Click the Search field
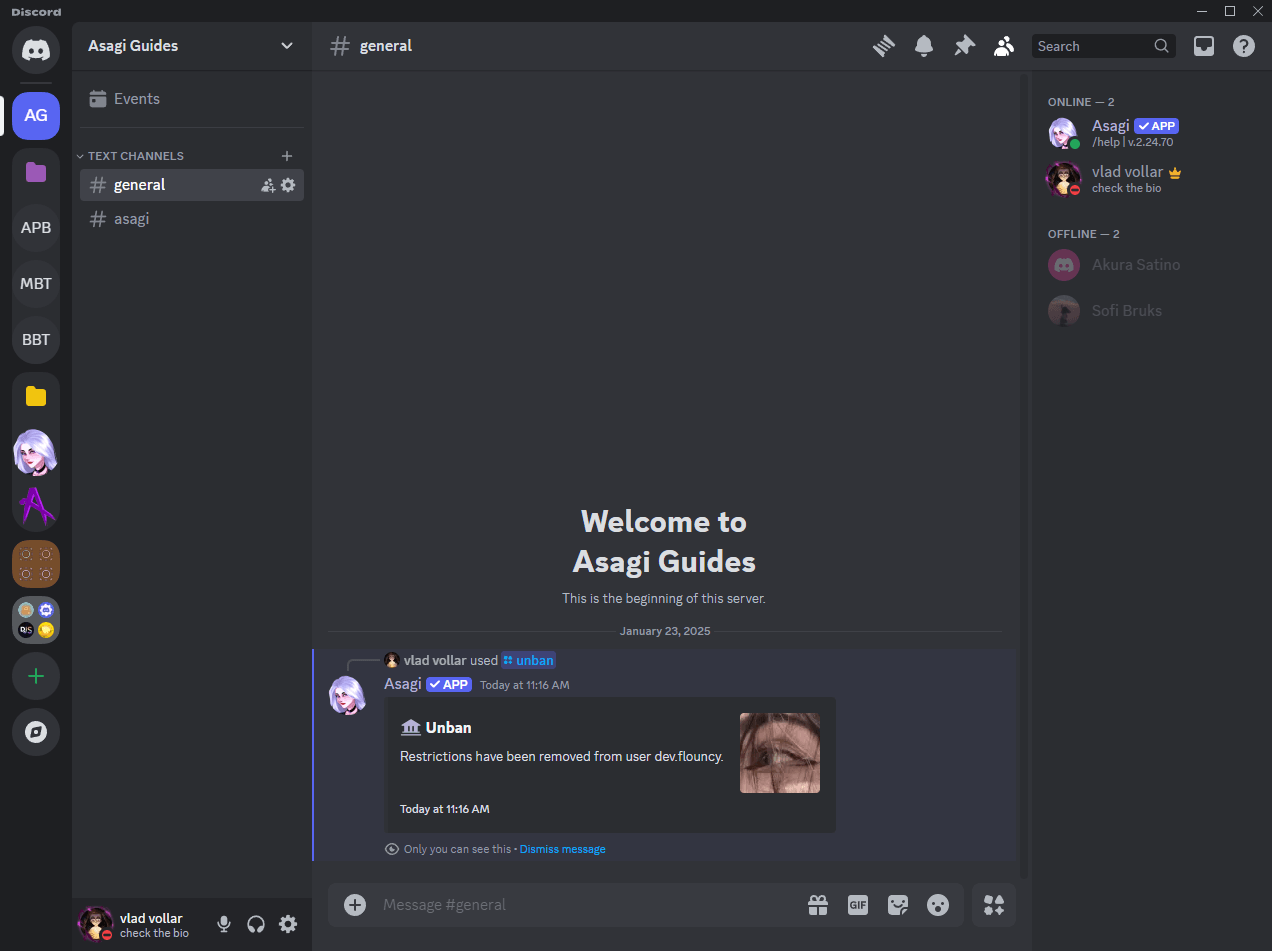 1104,46
